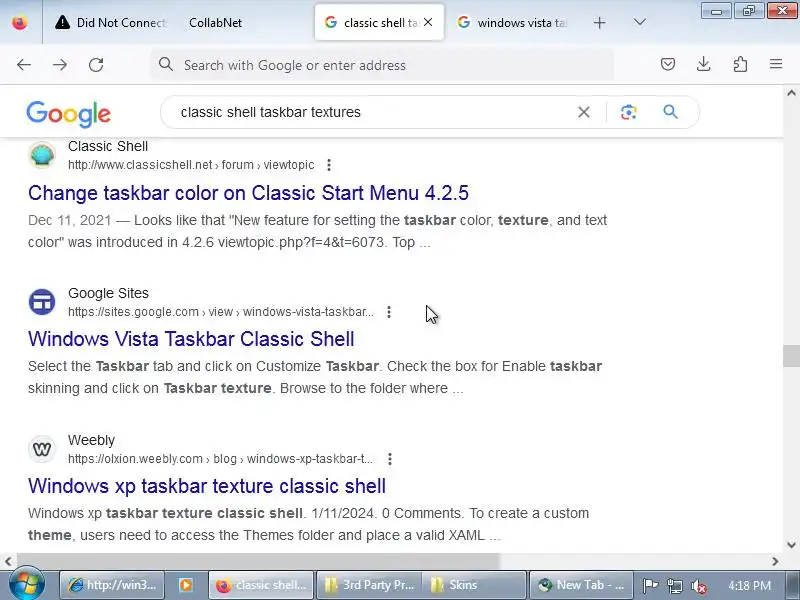Click the sites.google.com URL breadcrumb
The image size is (800, 600).
[x=221, y=312]
